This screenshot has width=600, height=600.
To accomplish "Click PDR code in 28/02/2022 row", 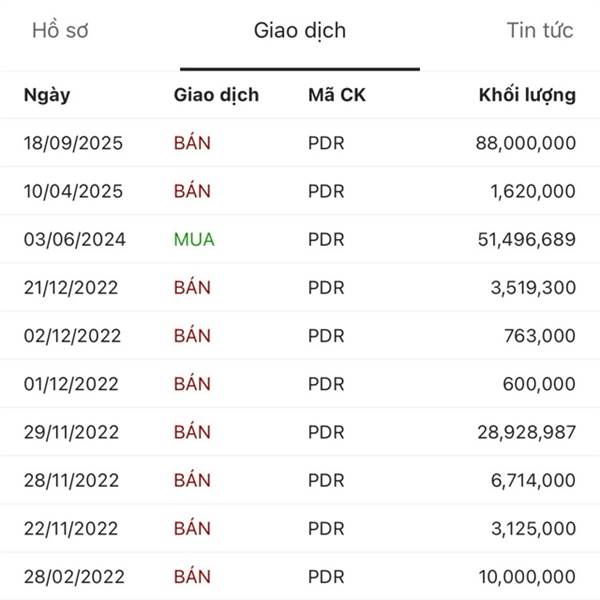I will 326,576.
